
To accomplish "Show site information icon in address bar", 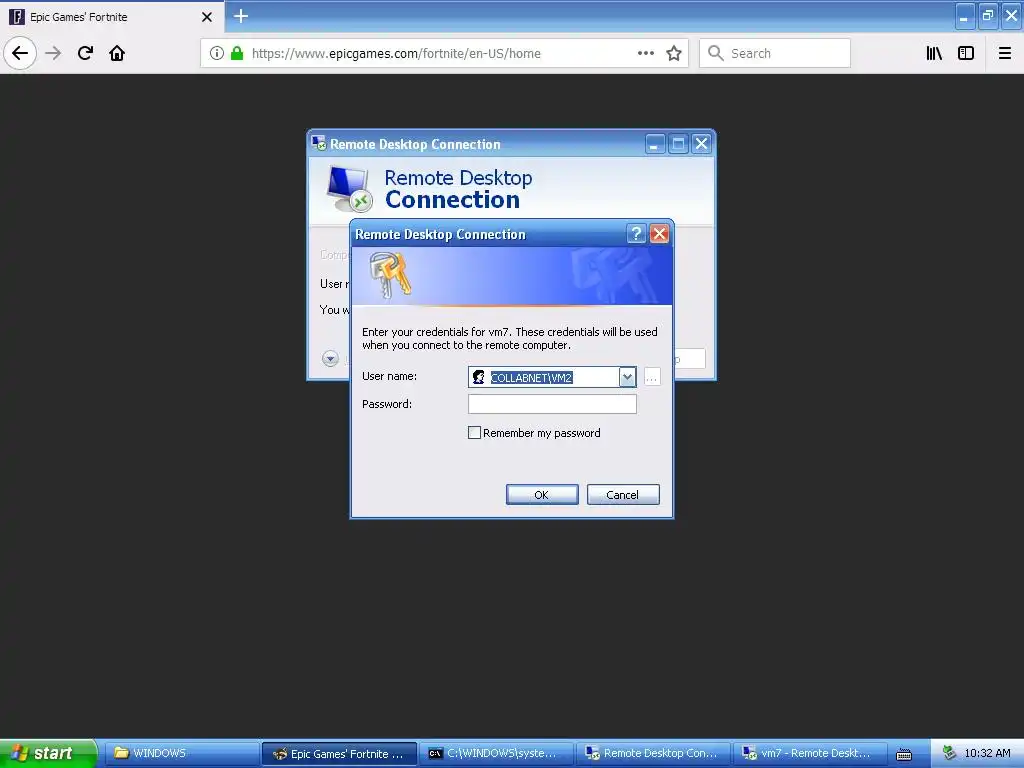I will [x=217, y=53].
